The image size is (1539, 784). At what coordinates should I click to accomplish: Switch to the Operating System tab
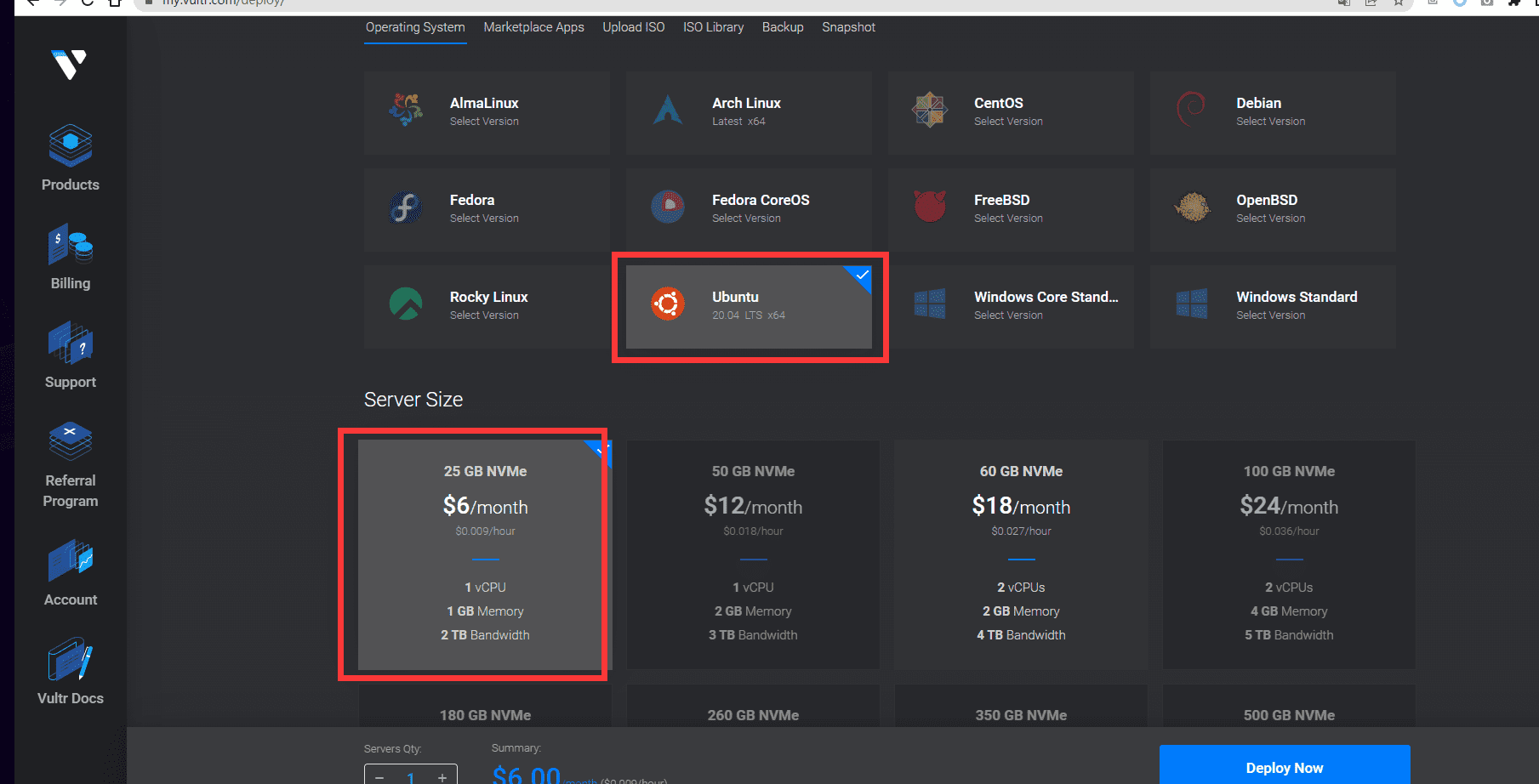coord(415,27)
